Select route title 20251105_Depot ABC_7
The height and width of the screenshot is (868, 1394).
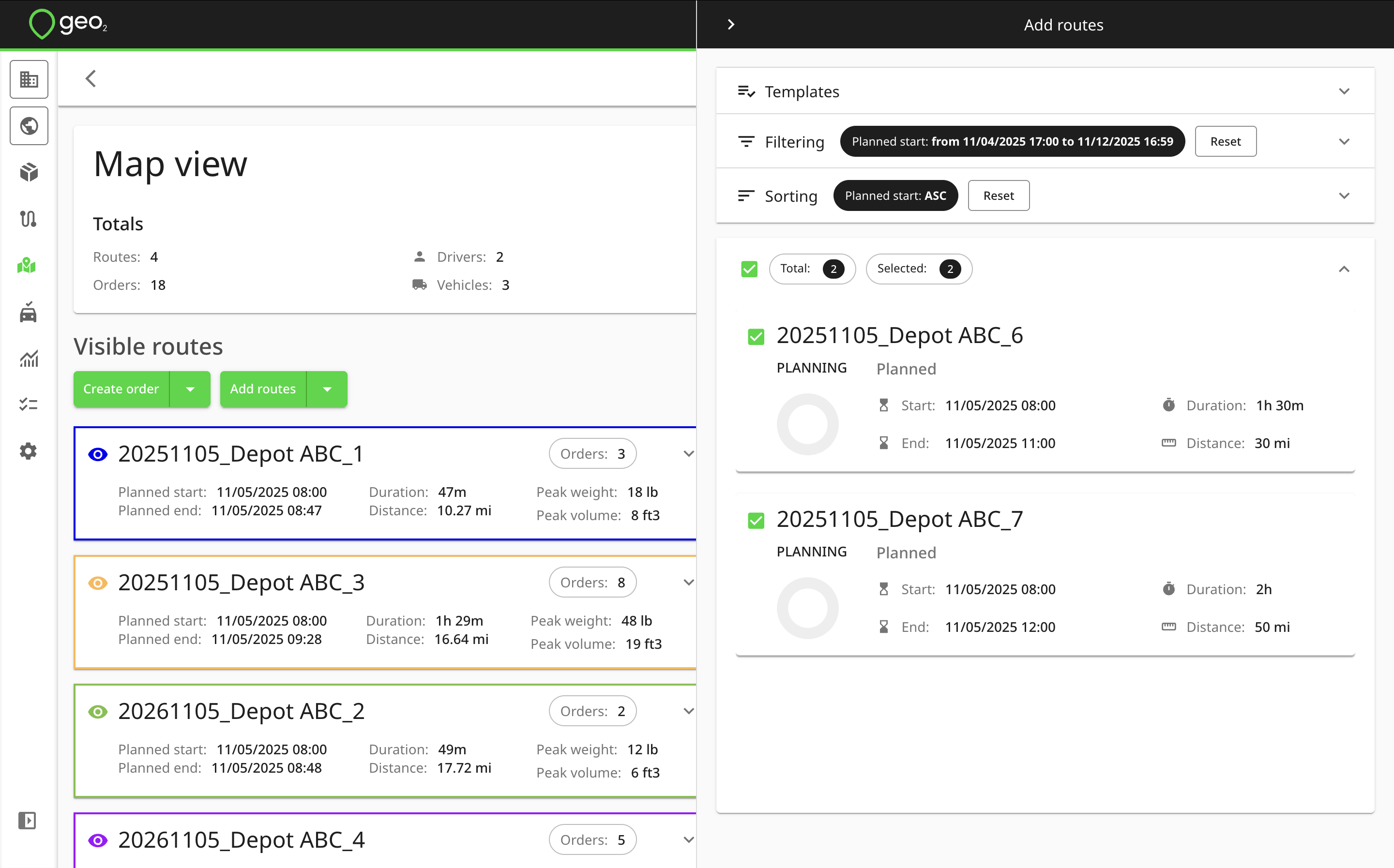900,519
